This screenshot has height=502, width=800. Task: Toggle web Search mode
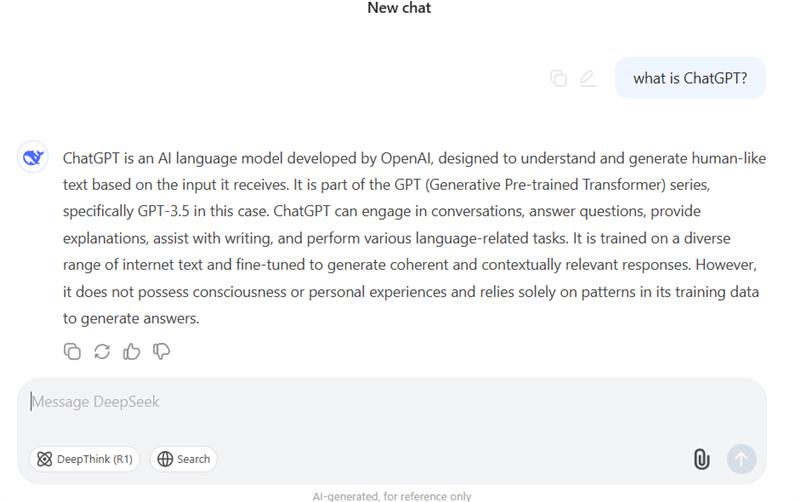click(x=184, y=459)
